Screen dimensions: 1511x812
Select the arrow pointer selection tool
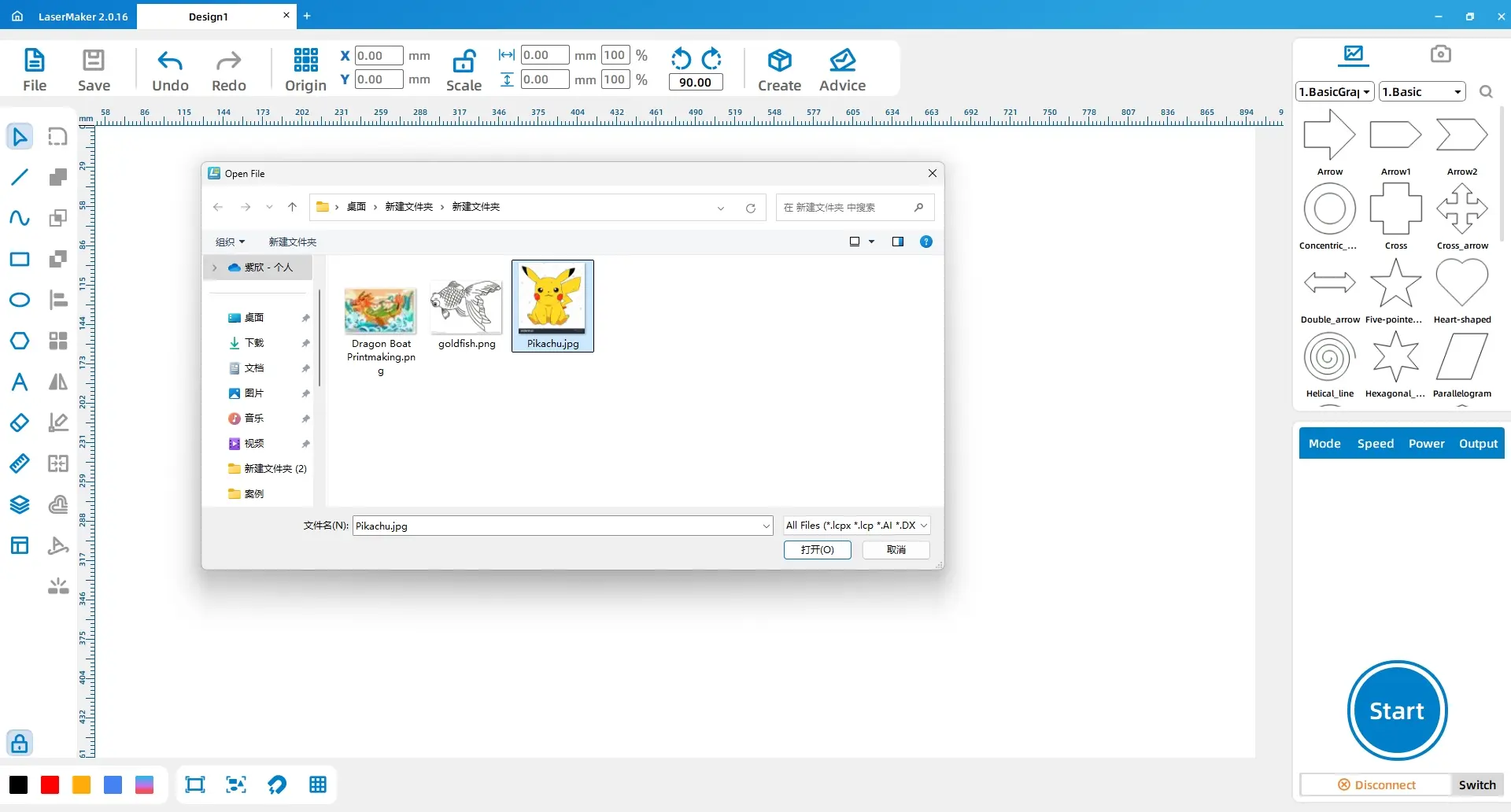[x=20, y=136]
